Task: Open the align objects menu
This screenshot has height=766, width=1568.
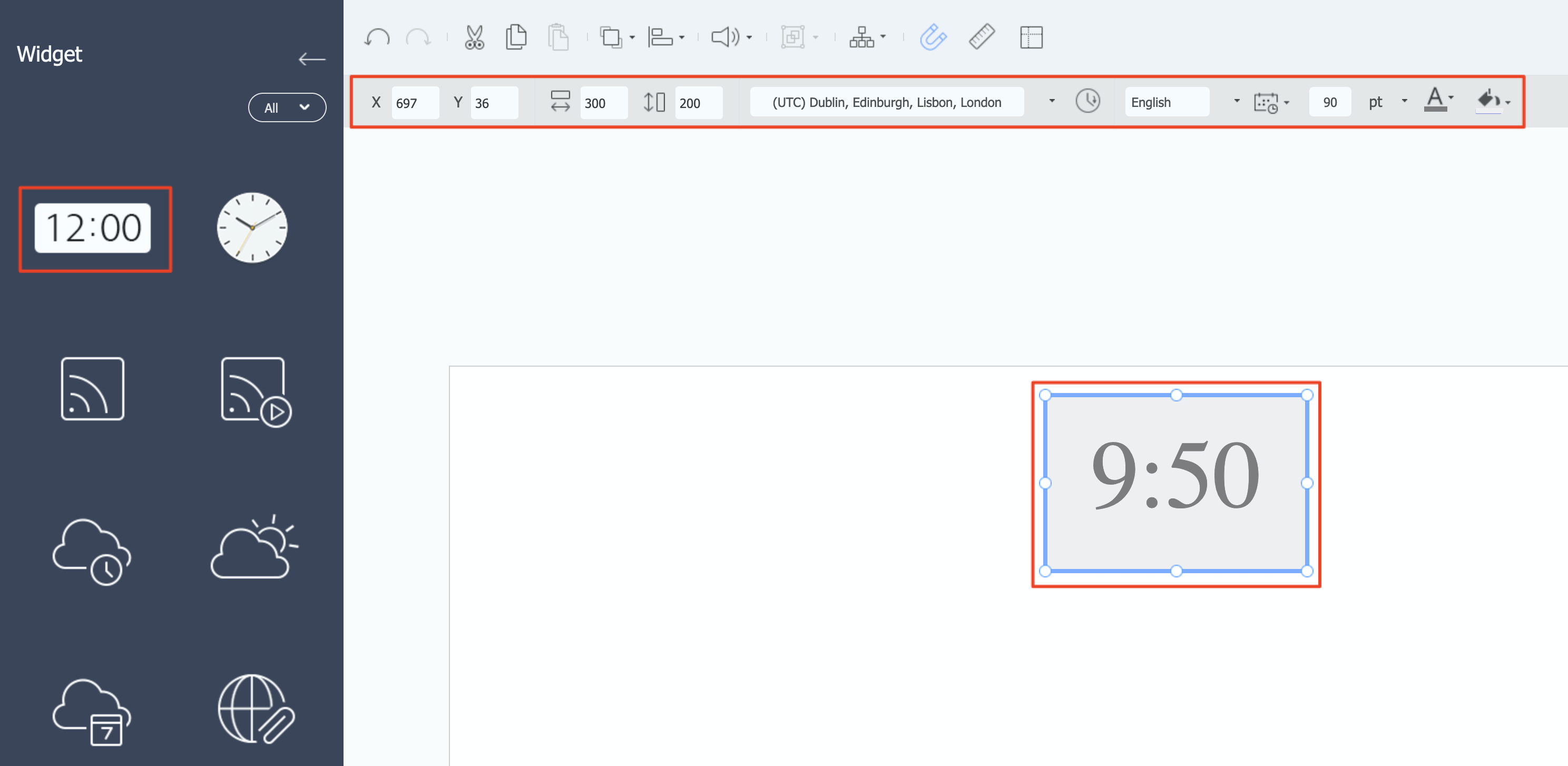Action: [x=666, y=38]
